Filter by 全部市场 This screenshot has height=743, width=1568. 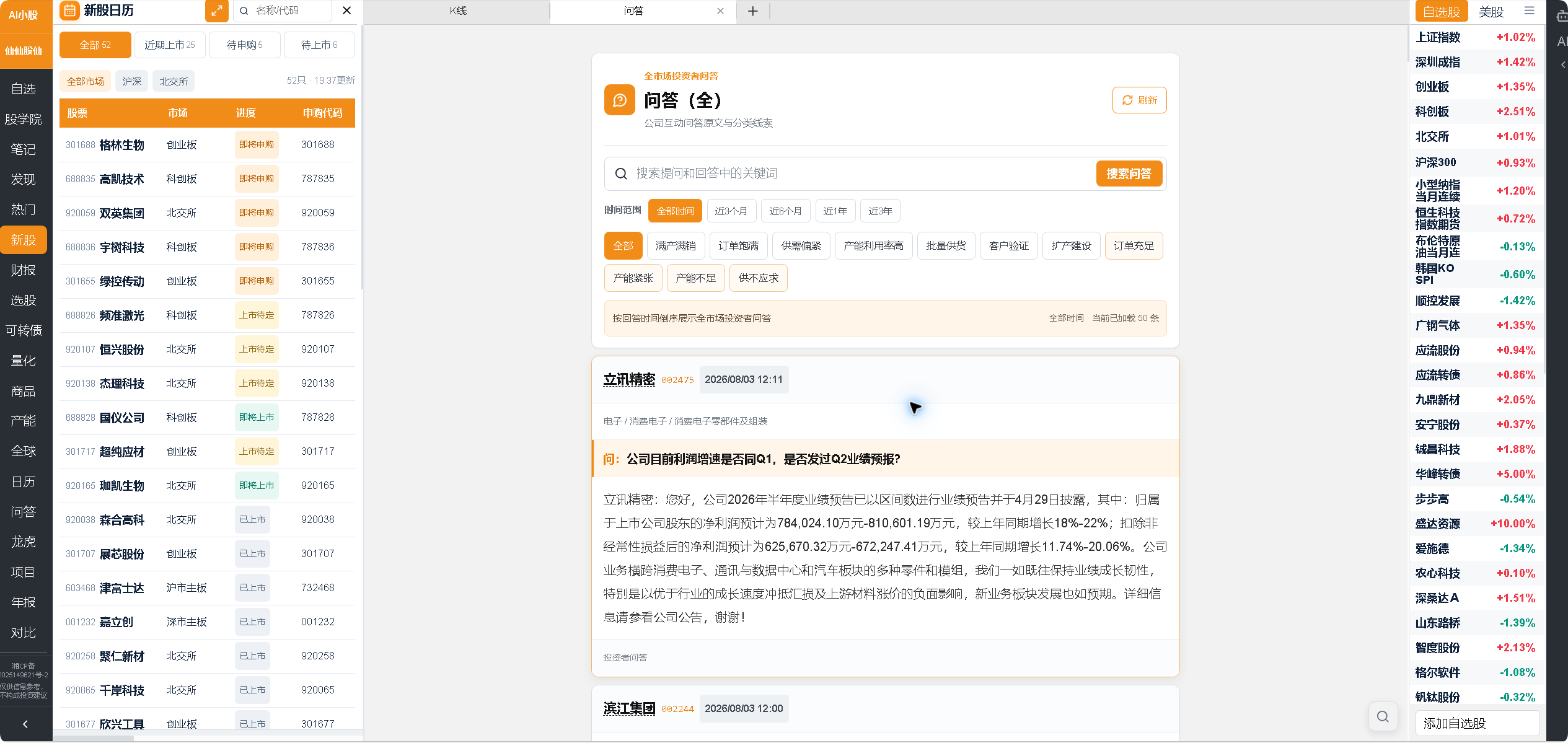pos(86,81)
